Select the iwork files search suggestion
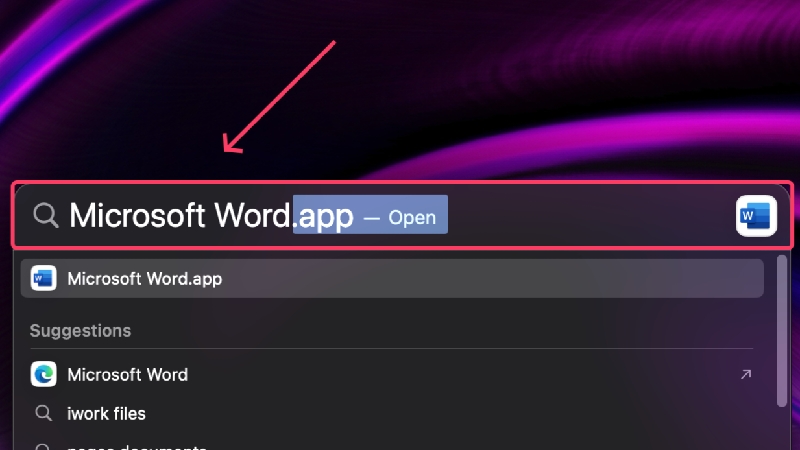 coord(392,413)
